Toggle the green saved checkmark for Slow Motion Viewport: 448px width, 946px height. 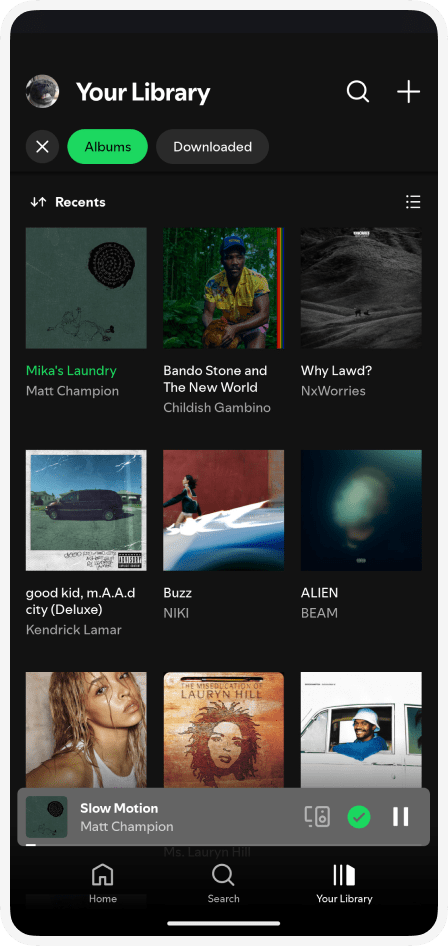(x=359, y=817)
